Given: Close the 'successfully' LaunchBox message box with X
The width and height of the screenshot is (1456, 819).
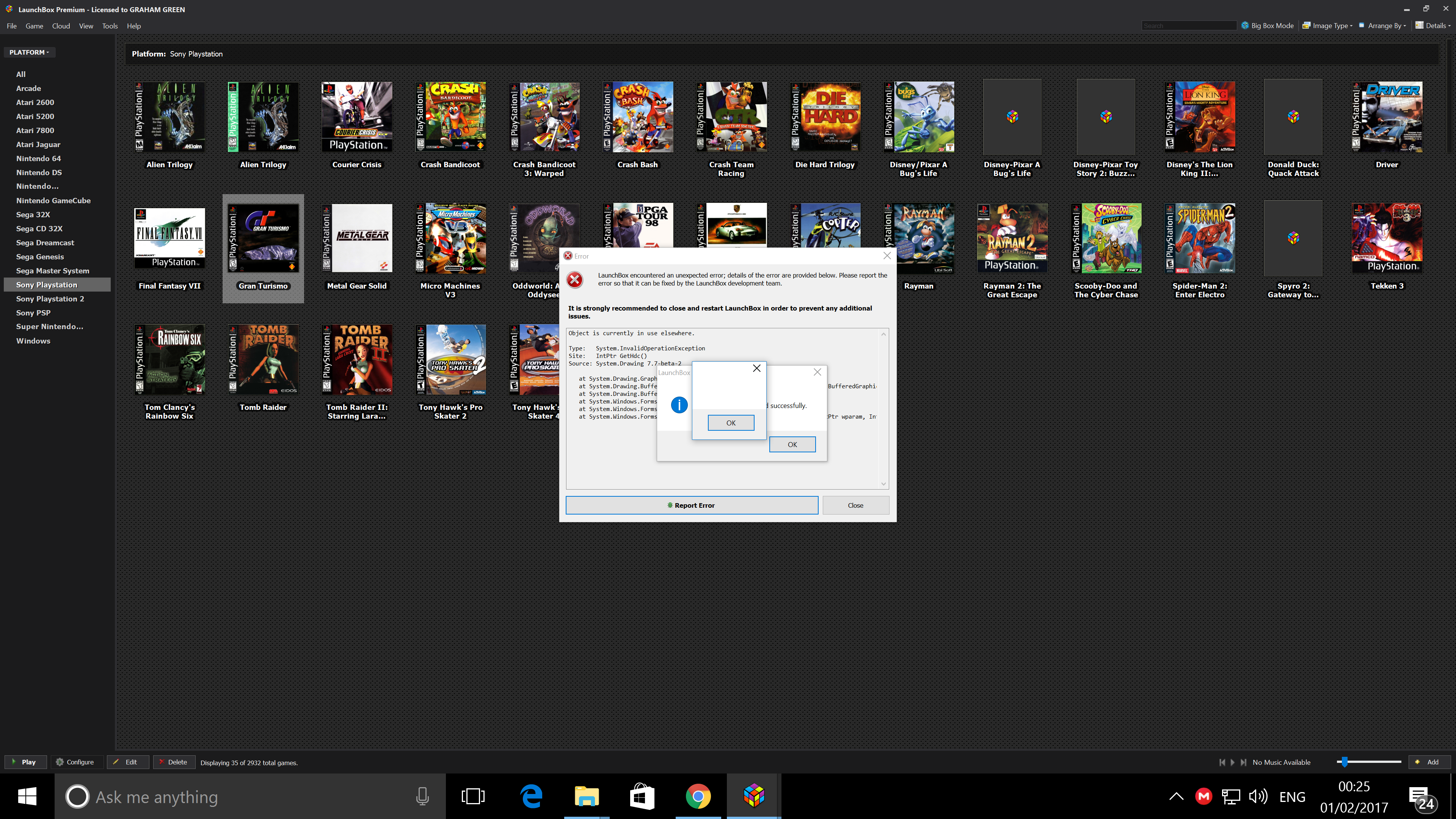Looking at the screenshot, I should pyautogui.click(x=817, y=372).
